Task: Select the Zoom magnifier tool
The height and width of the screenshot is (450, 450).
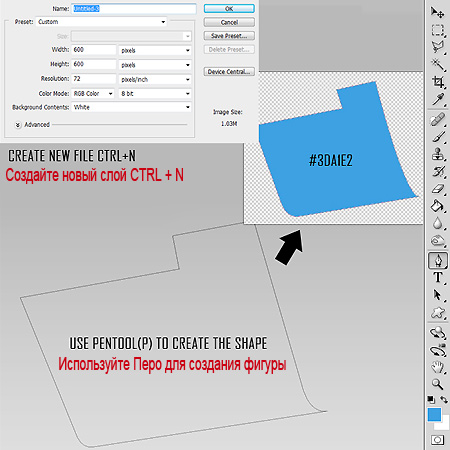Action: [x=438, y=384]
